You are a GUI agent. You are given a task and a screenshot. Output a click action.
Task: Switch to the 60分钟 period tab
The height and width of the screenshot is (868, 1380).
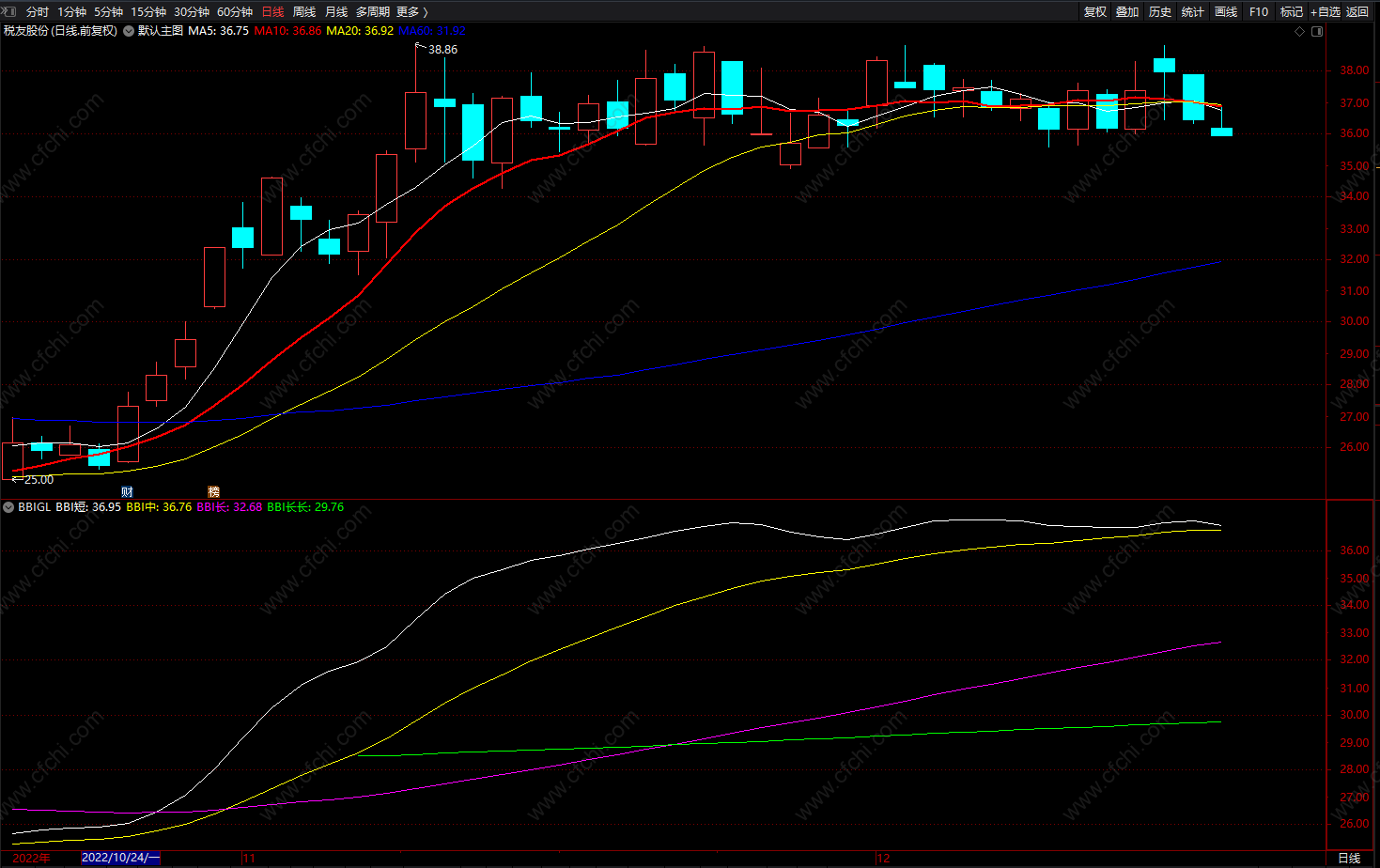tap(235, 11)
